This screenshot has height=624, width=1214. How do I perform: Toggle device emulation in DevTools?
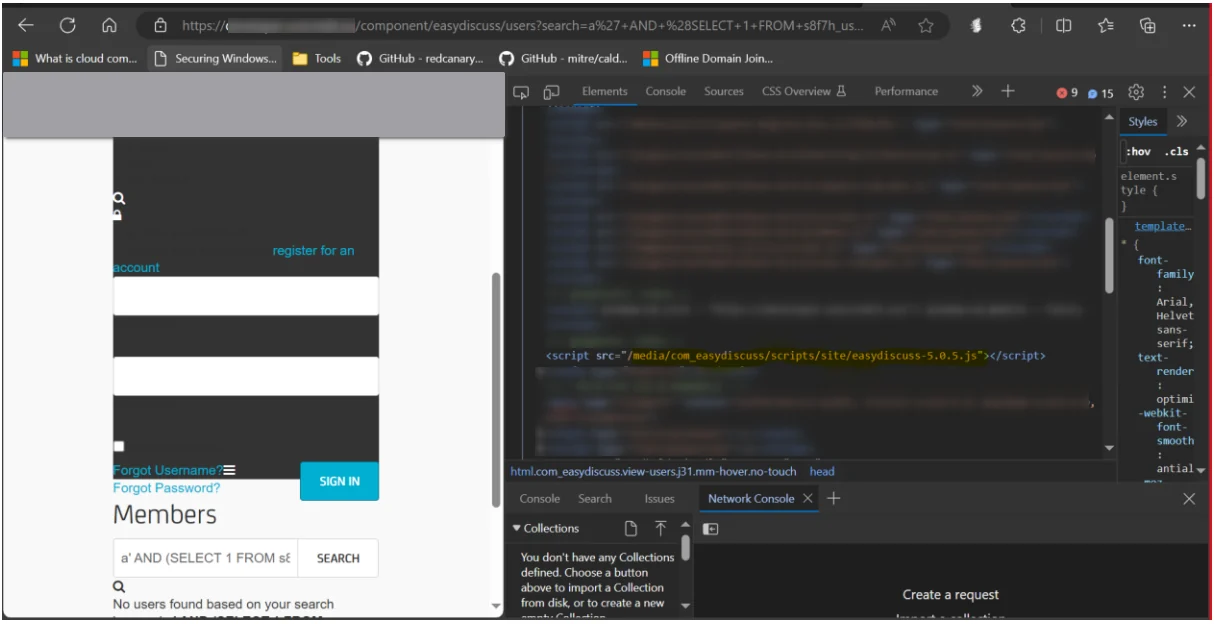point(551,92)
